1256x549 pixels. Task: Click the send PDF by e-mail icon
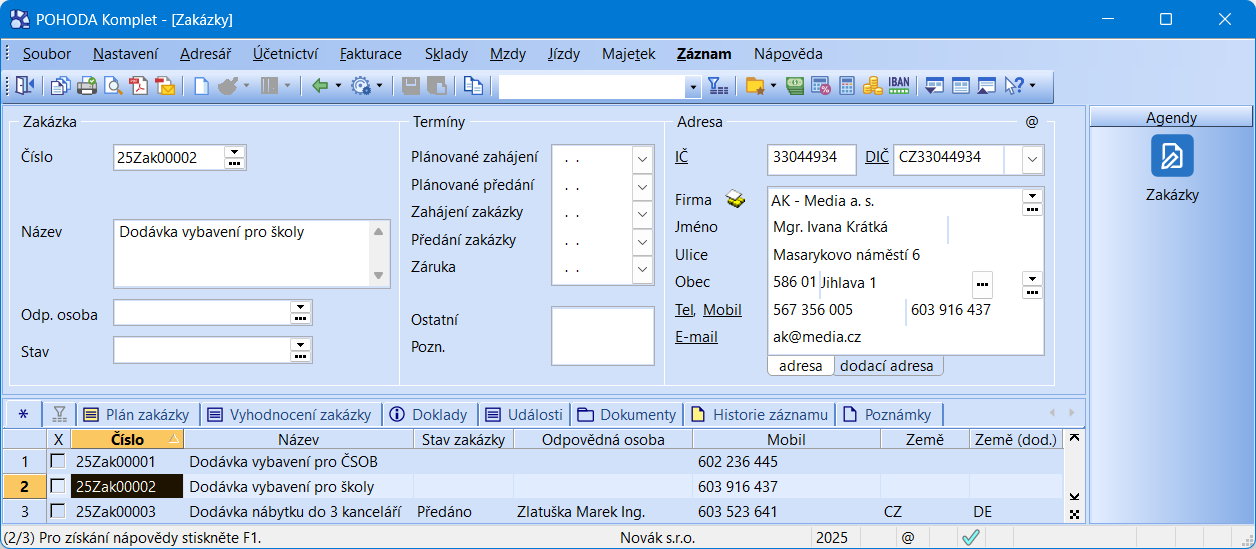tap(165, 86)
